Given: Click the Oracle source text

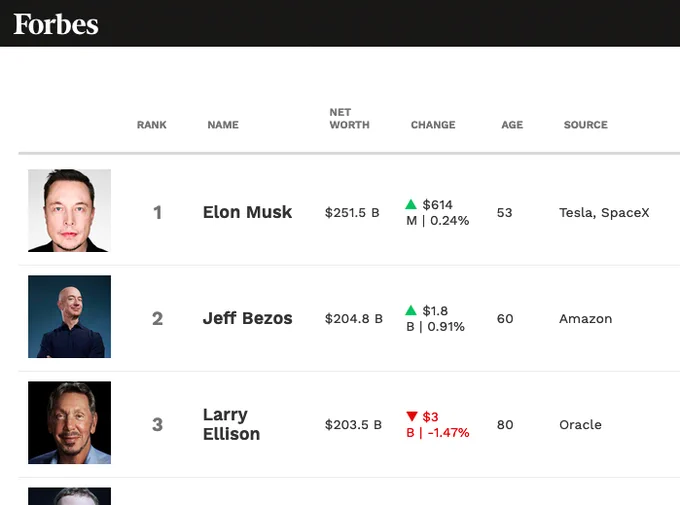Looking at the screenshot, I should 580,425.
